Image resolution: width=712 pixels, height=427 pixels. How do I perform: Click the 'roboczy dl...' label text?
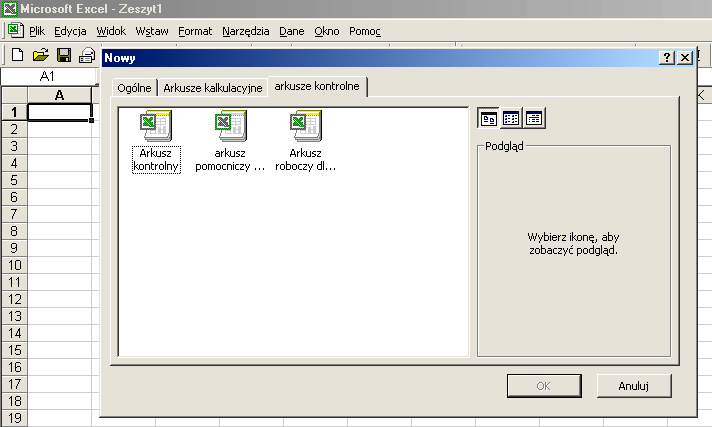tap(305, 166)
